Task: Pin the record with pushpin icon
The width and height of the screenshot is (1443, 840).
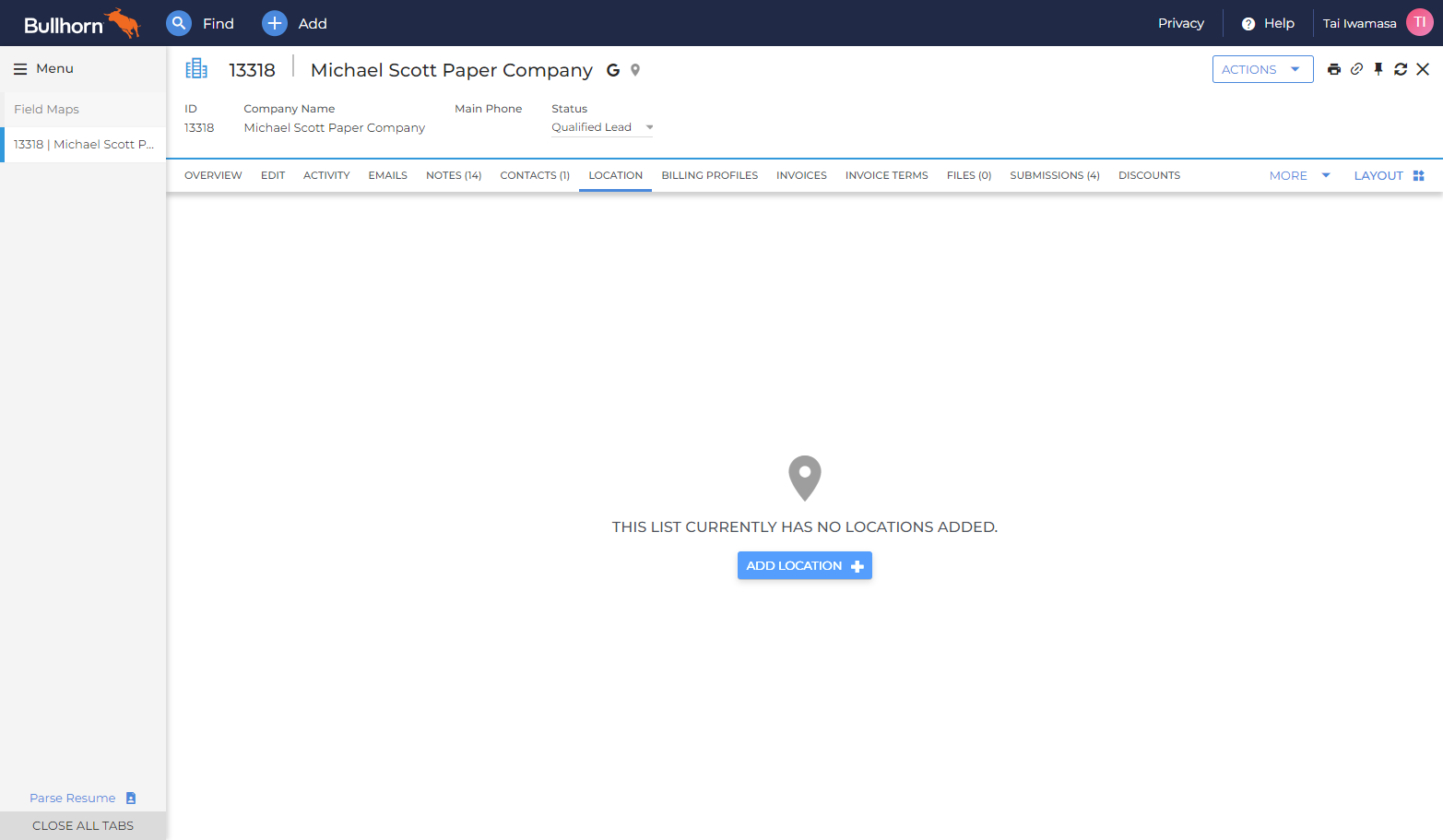Action: (x=1378, y=69)
